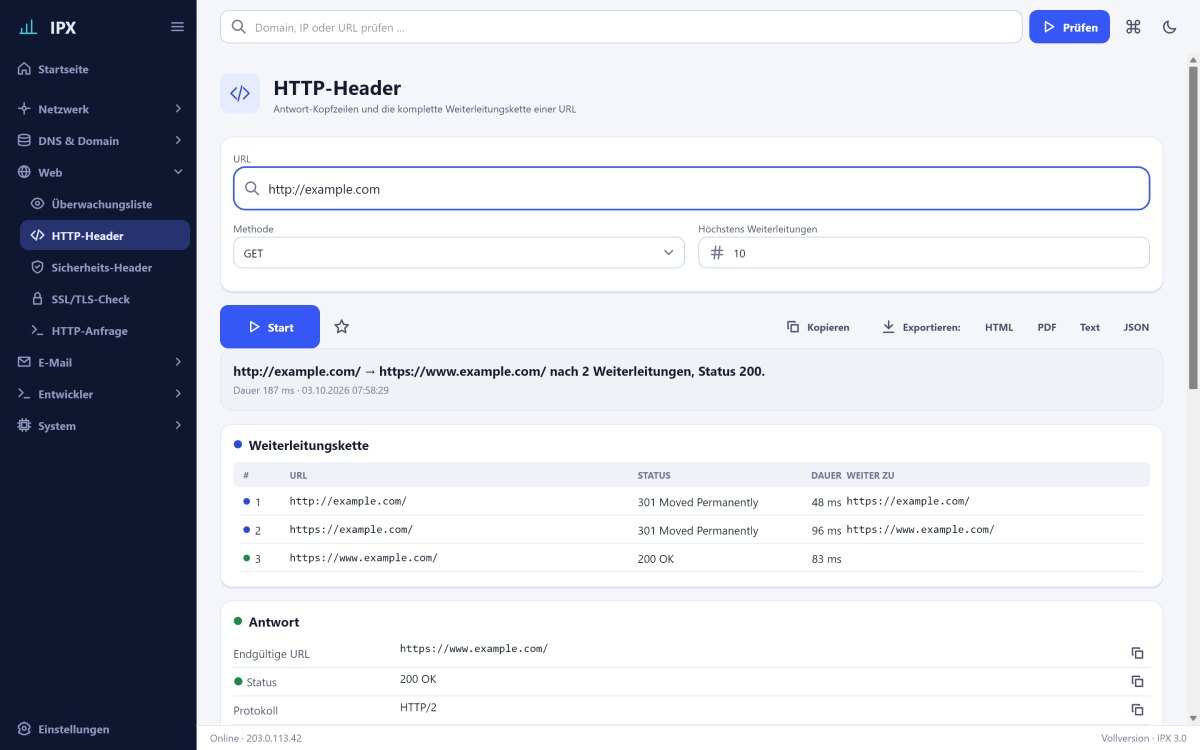
Task: Click the Prüfen button
Action: click(x=1069, y=27)
